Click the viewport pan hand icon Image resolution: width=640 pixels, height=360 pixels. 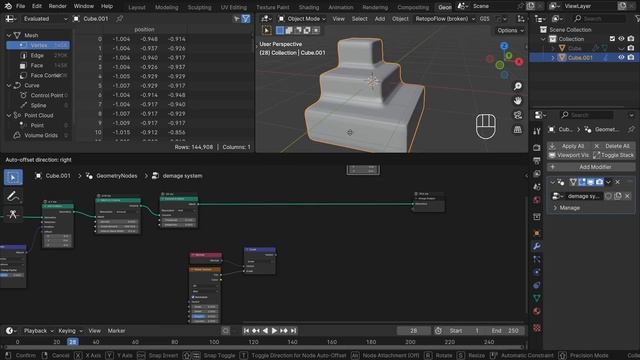coord(518,101)
